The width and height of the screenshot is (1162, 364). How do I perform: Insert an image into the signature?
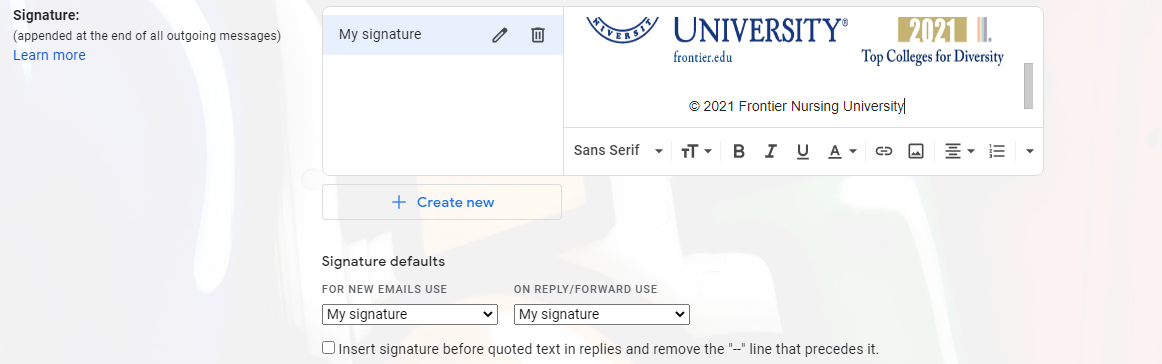click(x=916, y=151)
